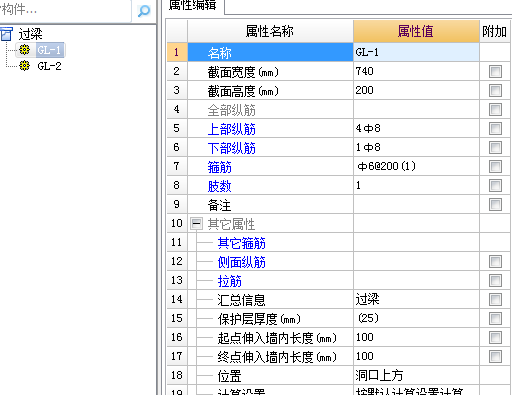Screen dimensions: 512x395
Task: Click the 名称 value cell GL-1
Action: point(416,52)
